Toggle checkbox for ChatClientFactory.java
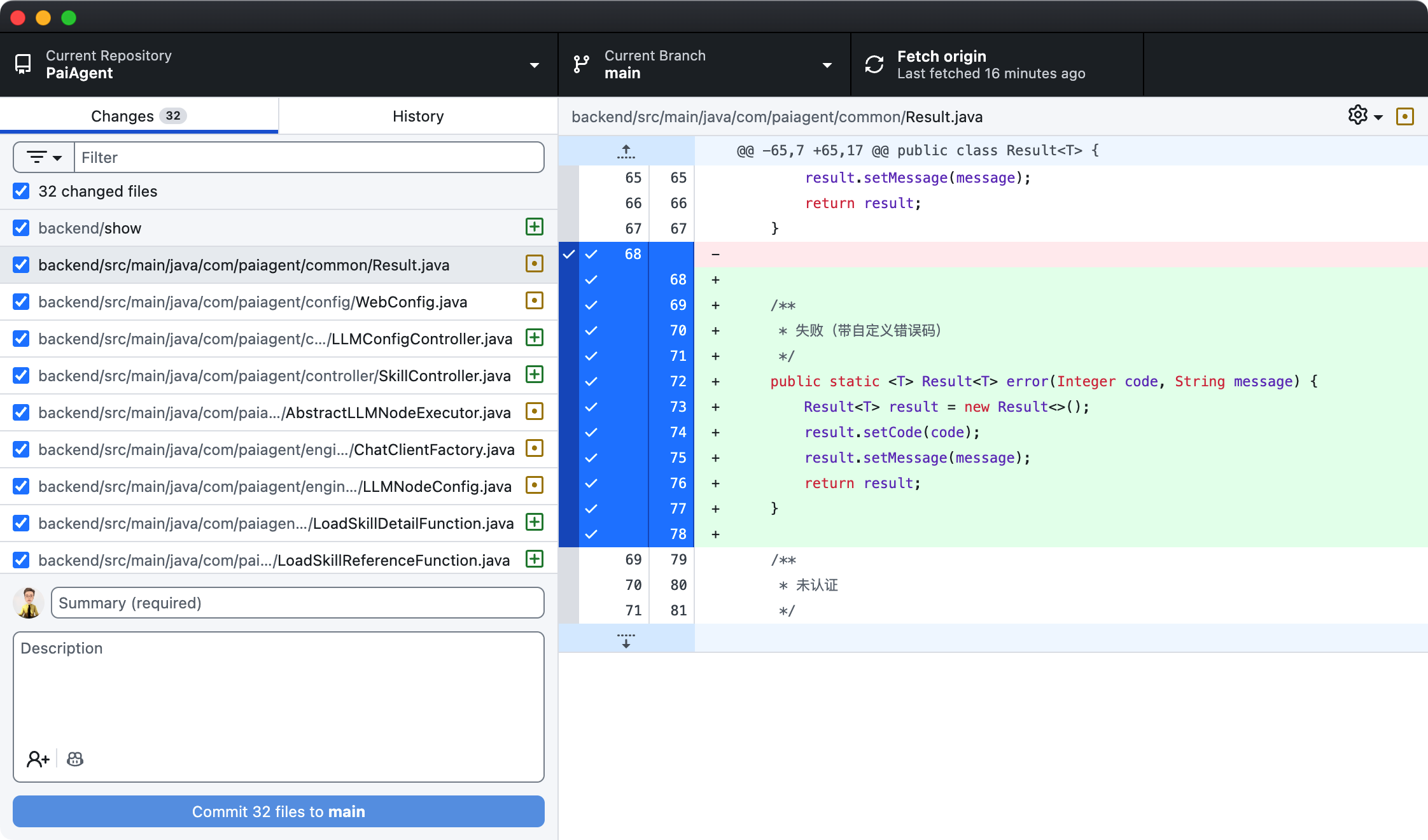1428x840 pixels. pyautogui.click(x=21, y=449)
